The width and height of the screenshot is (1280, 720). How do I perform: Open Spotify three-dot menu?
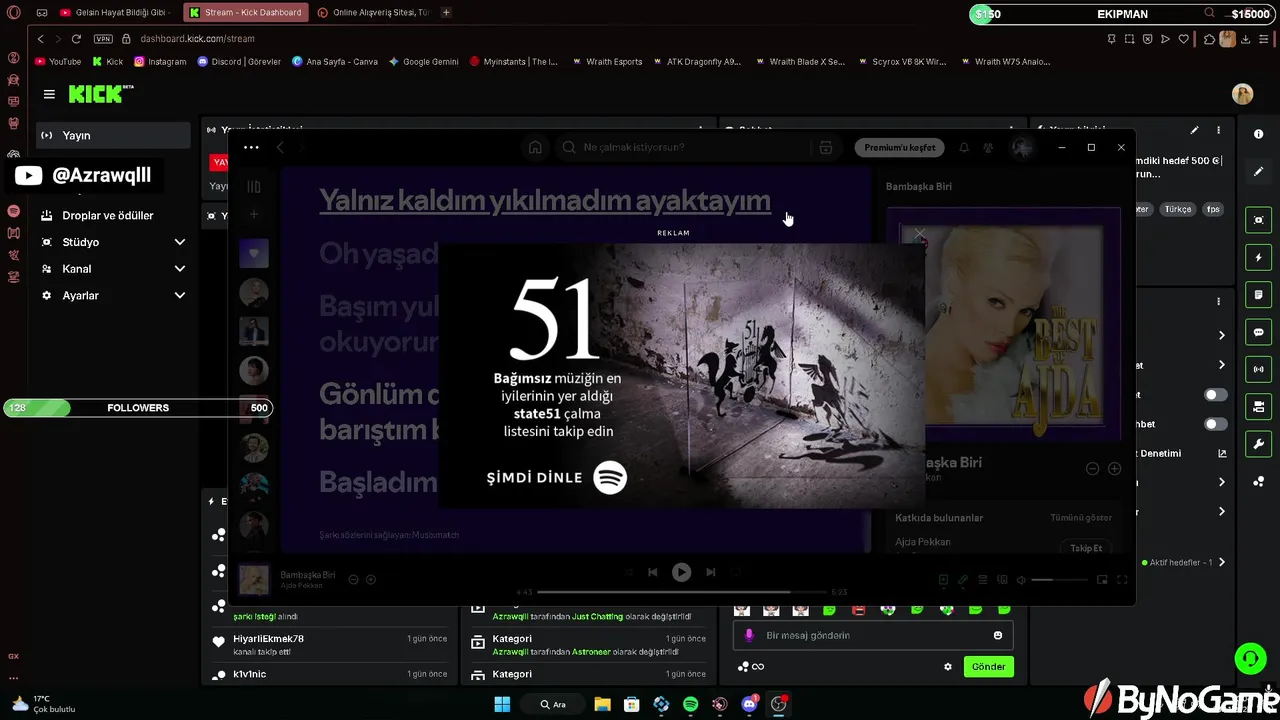coord(251,147)
